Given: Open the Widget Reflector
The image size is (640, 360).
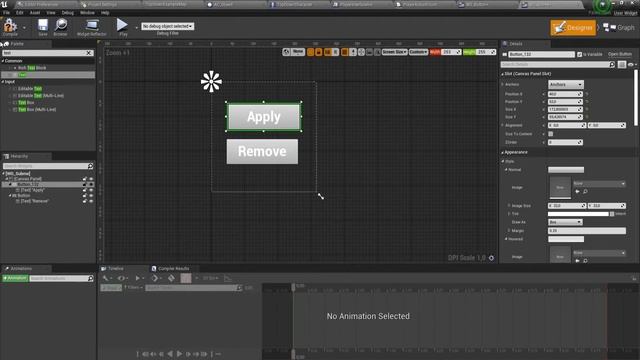Looking at the screenshot, I should 91,27.
